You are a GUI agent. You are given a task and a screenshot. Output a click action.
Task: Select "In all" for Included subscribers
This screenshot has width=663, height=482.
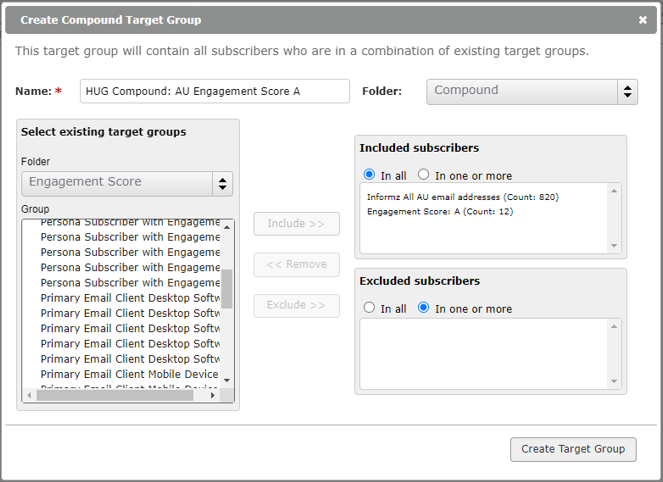pos(370,175)
